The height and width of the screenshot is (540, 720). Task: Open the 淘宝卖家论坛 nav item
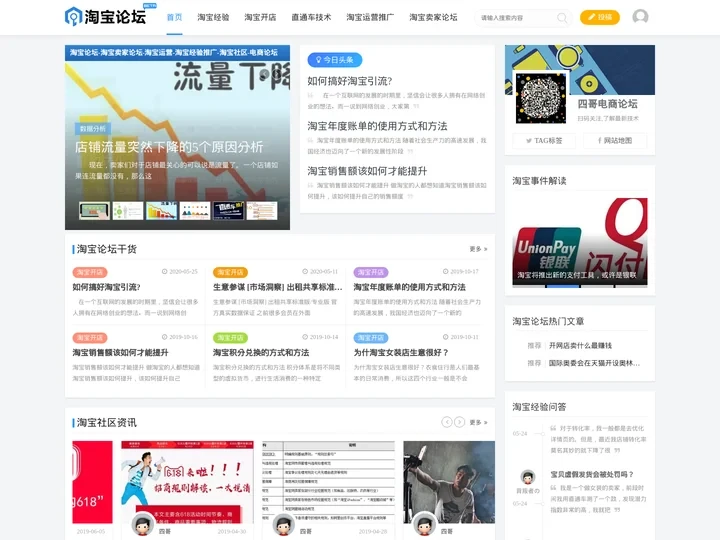coord(433,17)
